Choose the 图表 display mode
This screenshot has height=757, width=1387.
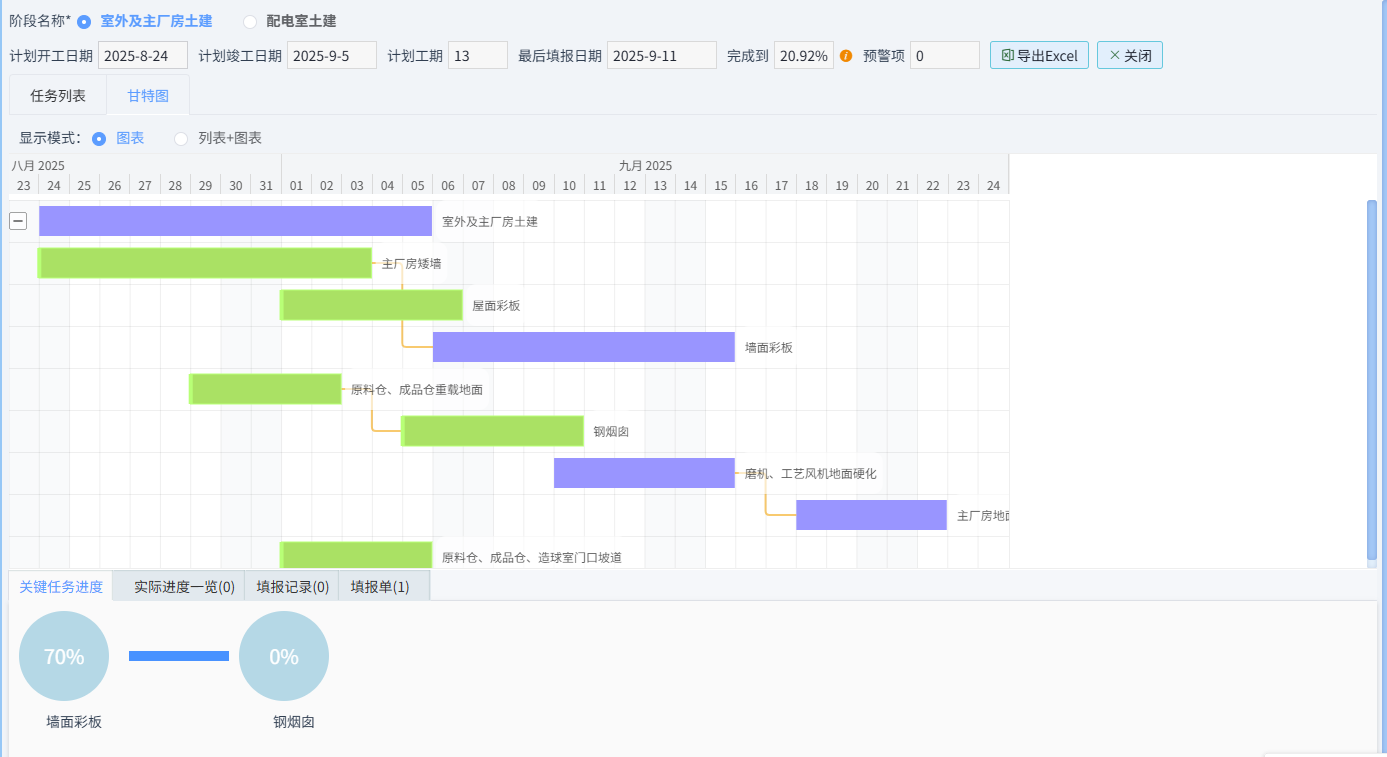pos(99,138)
